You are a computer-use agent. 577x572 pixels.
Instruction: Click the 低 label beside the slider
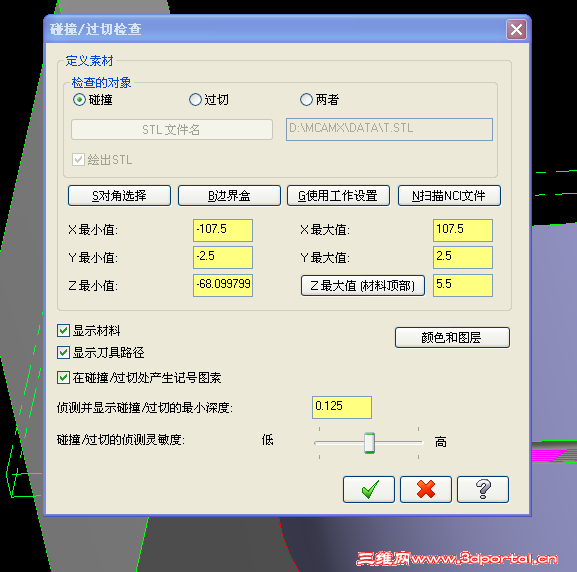tap(268, 439)
